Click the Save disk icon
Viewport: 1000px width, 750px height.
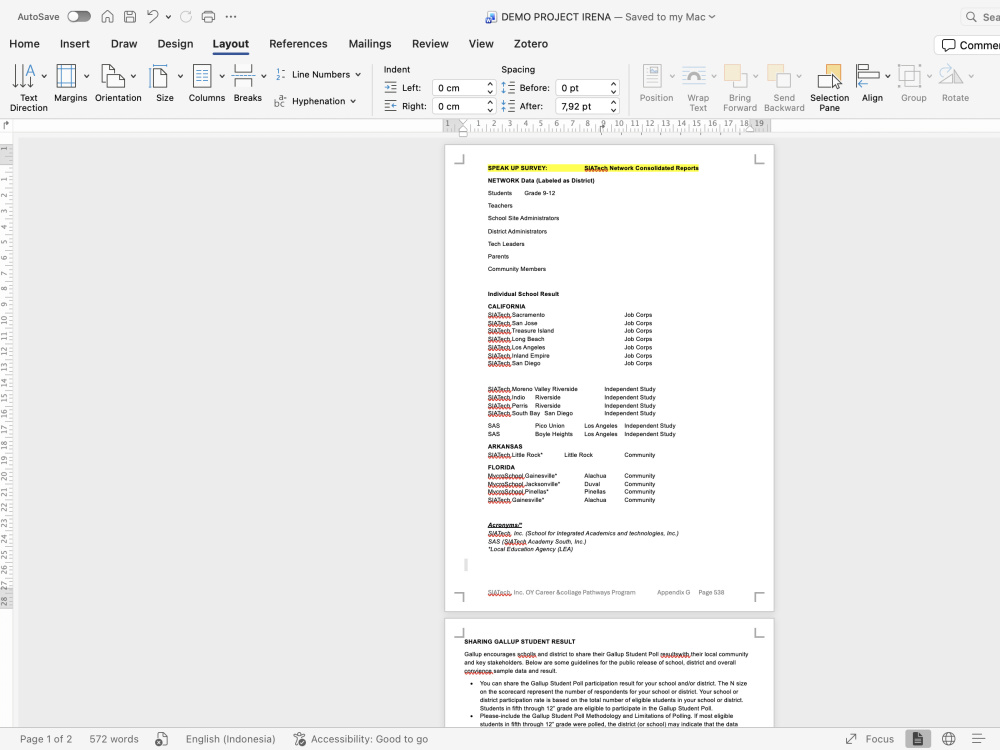coord(129,17)
